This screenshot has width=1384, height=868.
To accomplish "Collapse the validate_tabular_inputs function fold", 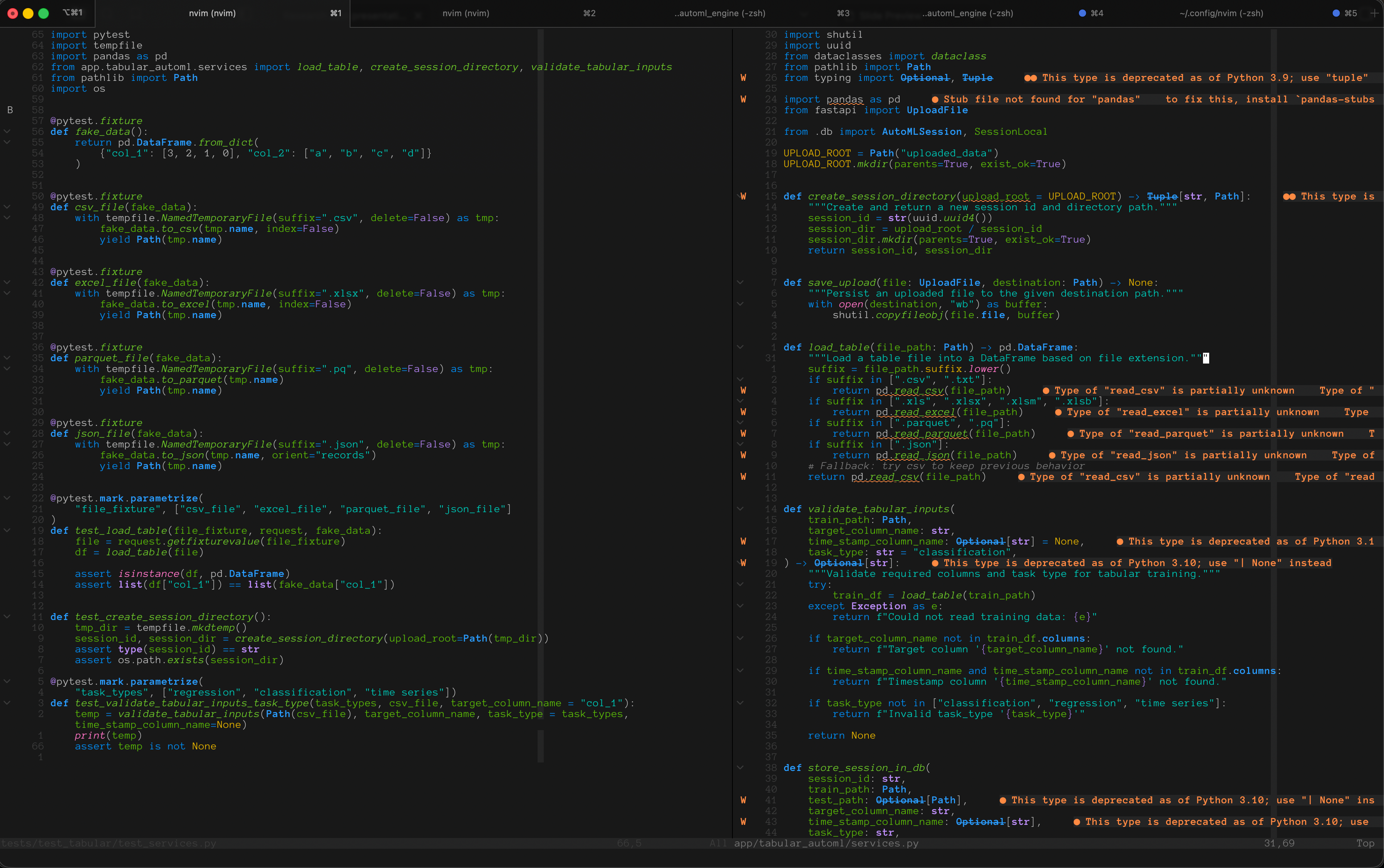I will point(740,509).
